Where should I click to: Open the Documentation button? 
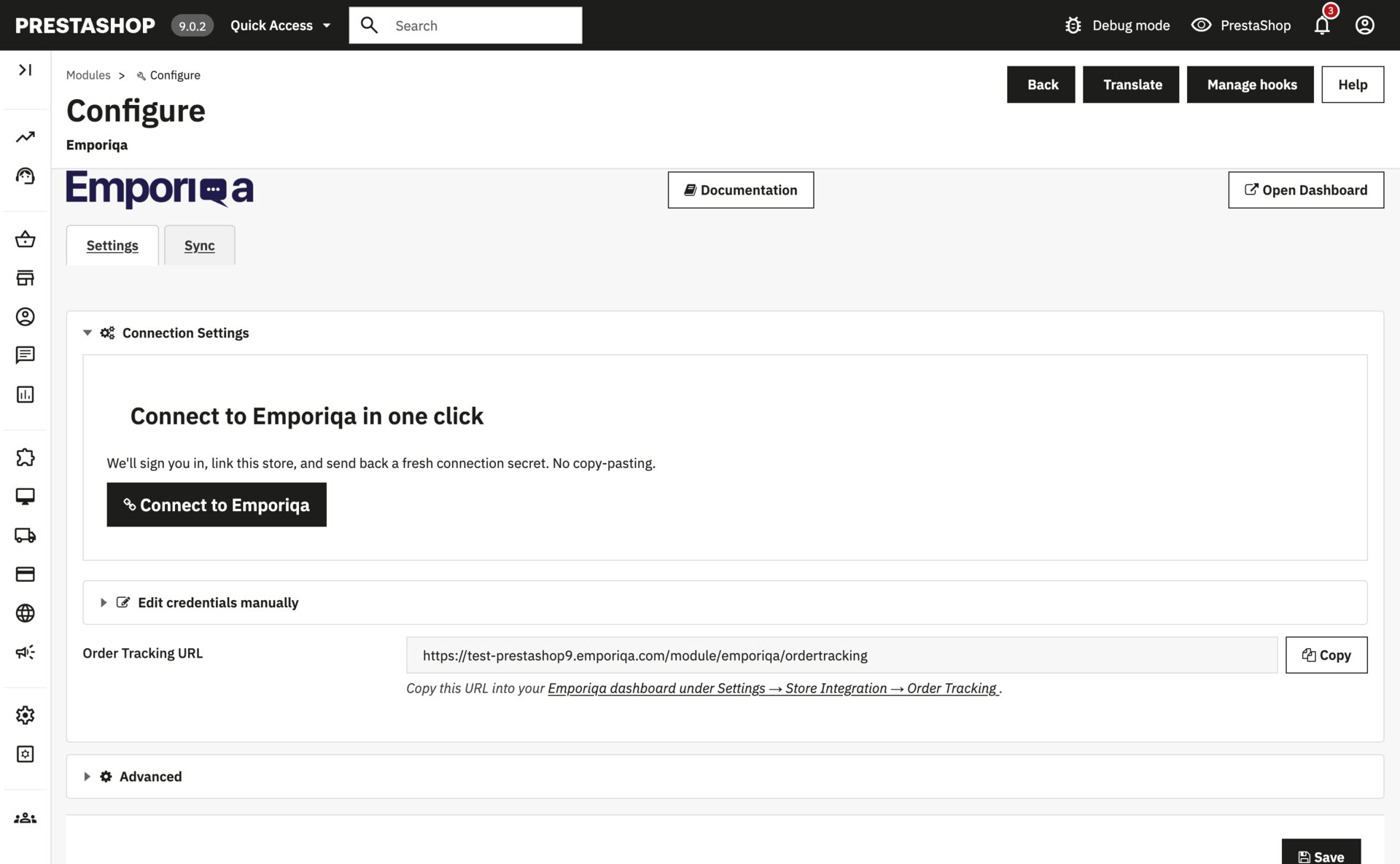(741, 190)
